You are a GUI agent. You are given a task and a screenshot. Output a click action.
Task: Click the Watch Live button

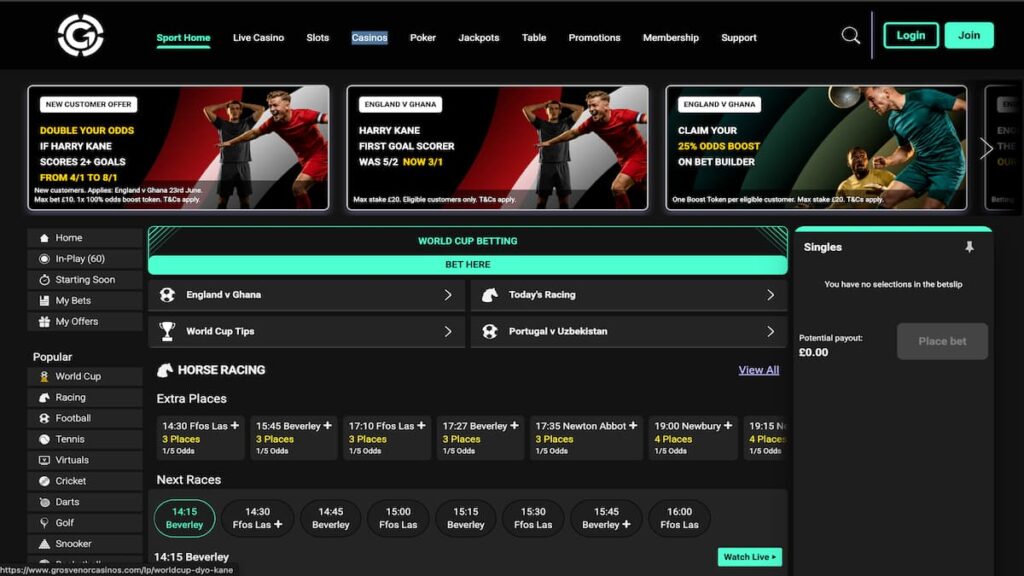click(750, 557)
